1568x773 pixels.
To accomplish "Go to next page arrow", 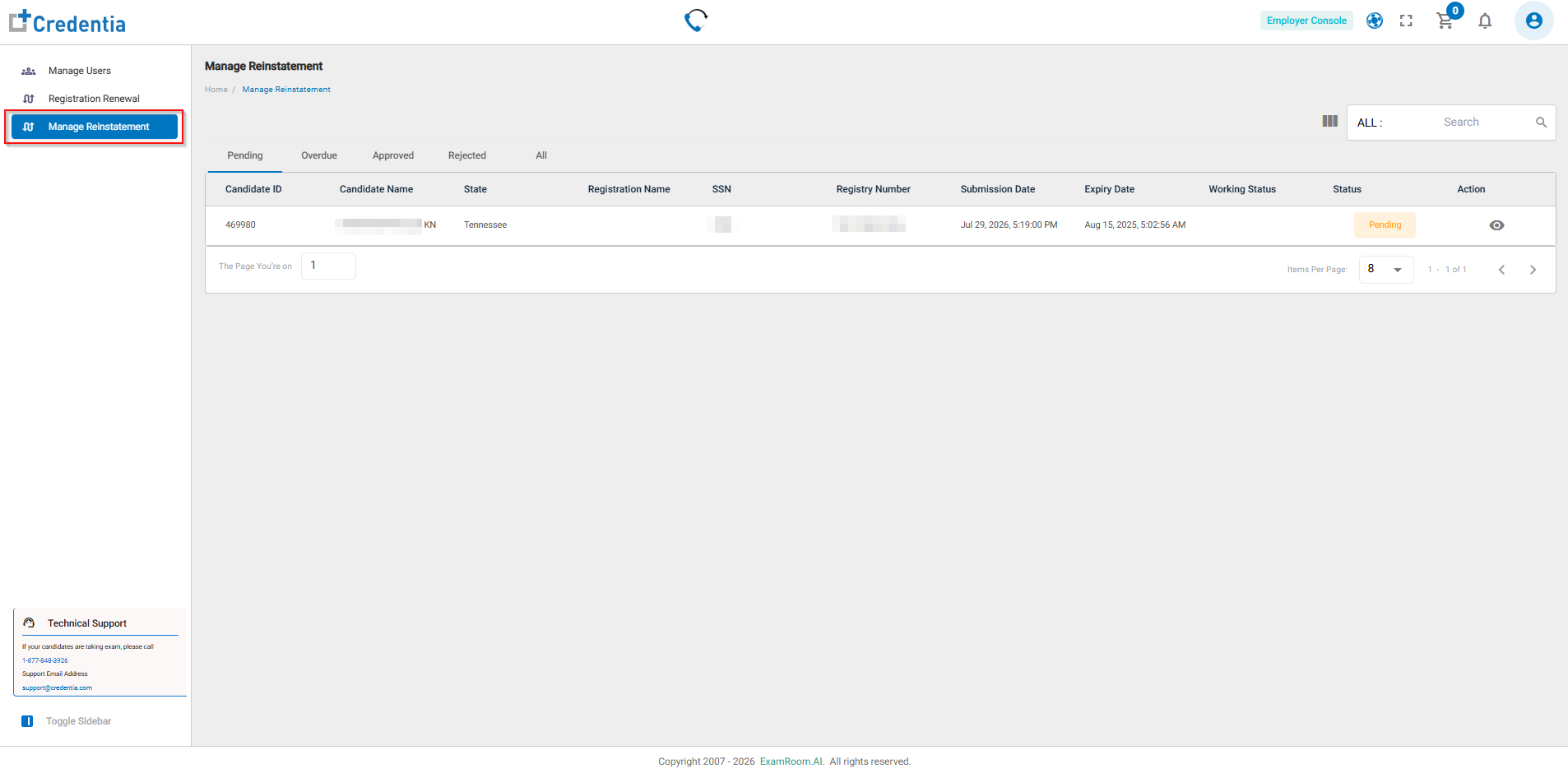I will pyautogui.click(x=1533, y=270).
